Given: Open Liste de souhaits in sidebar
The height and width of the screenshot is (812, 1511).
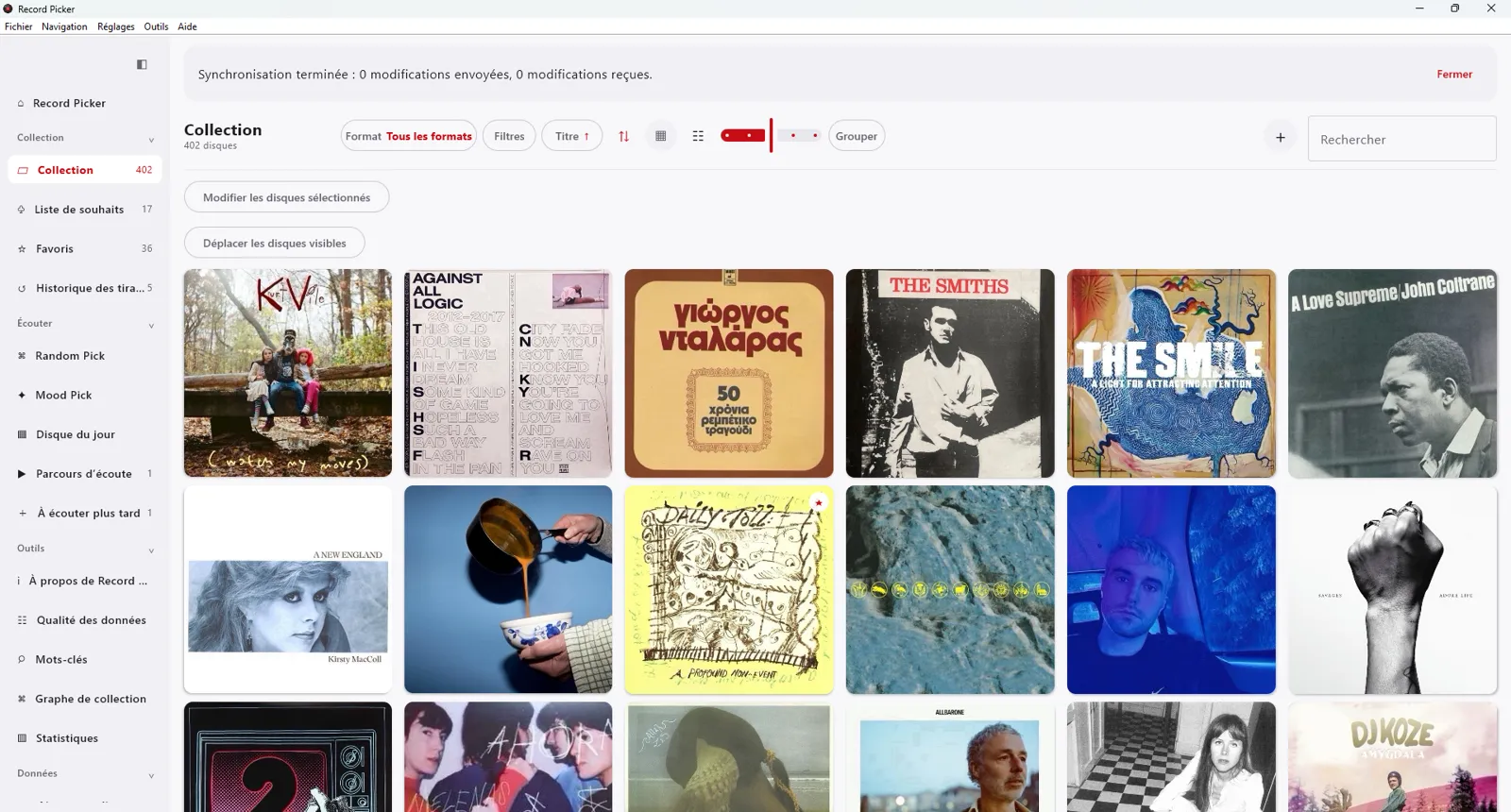Looking at the screenshot, I should pos(85,210).
